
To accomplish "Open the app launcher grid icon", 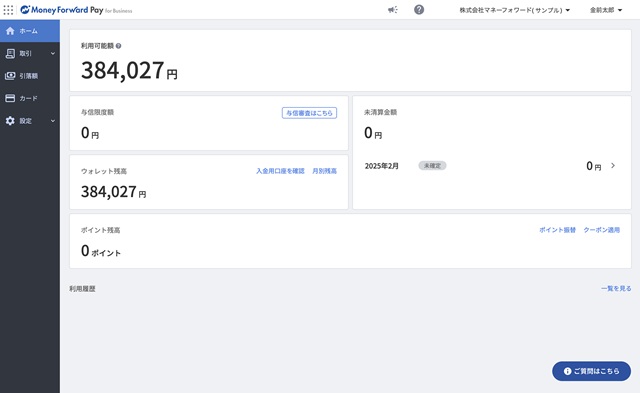I will tap(8, 10).
